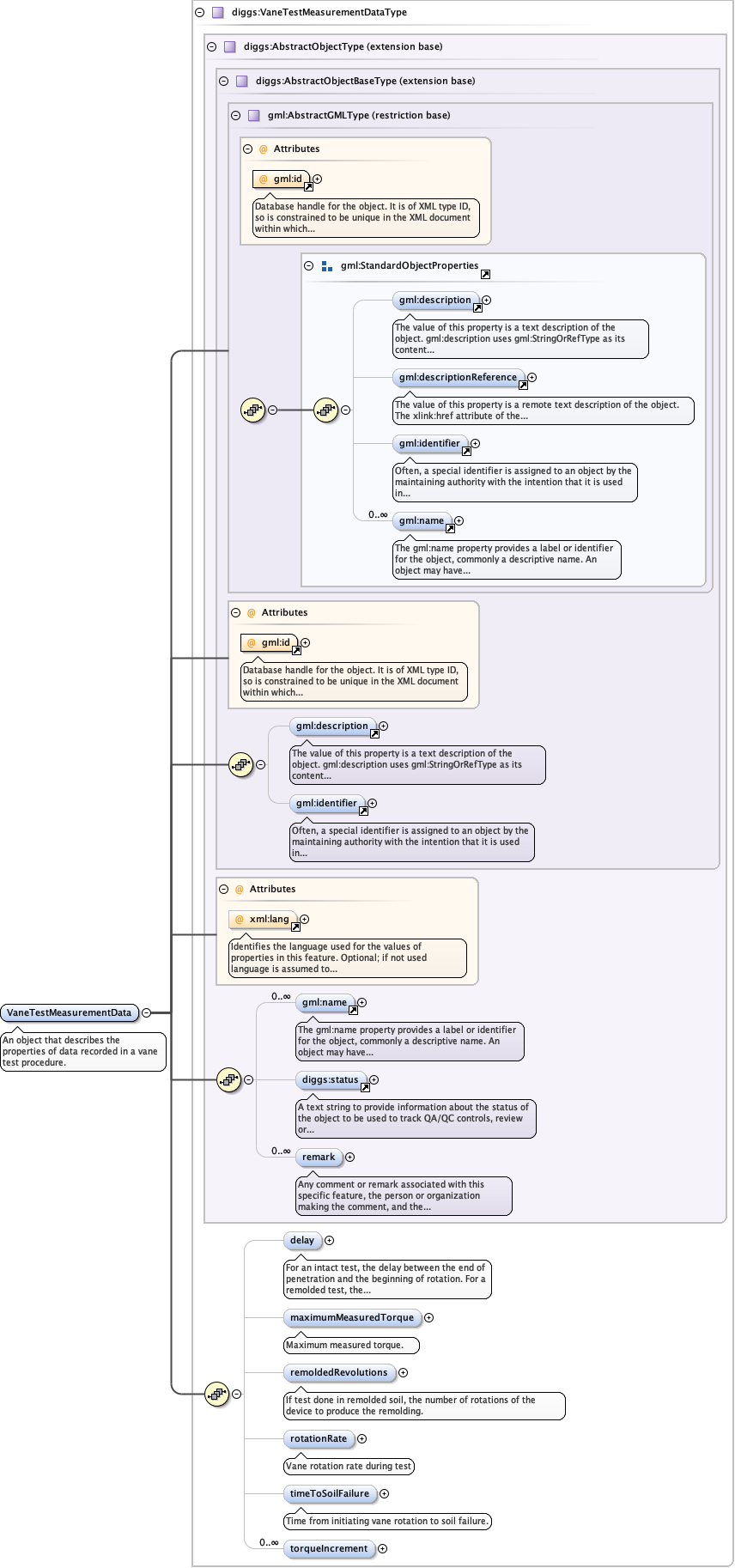Click the 'A text string to provide information' annotation
Screen dimensions: 735x1568
(416, 1119)
